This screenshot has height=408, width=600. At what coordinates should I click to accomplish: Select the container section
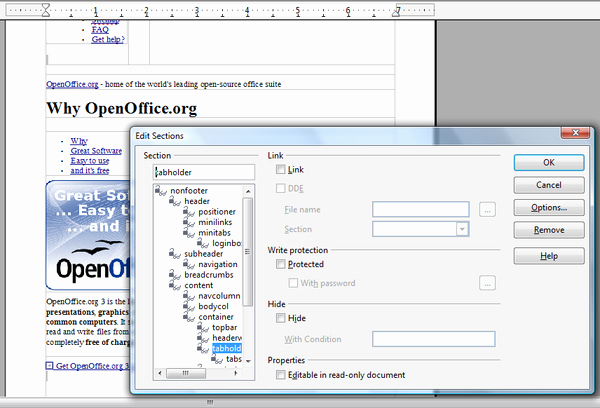(216, 317)
